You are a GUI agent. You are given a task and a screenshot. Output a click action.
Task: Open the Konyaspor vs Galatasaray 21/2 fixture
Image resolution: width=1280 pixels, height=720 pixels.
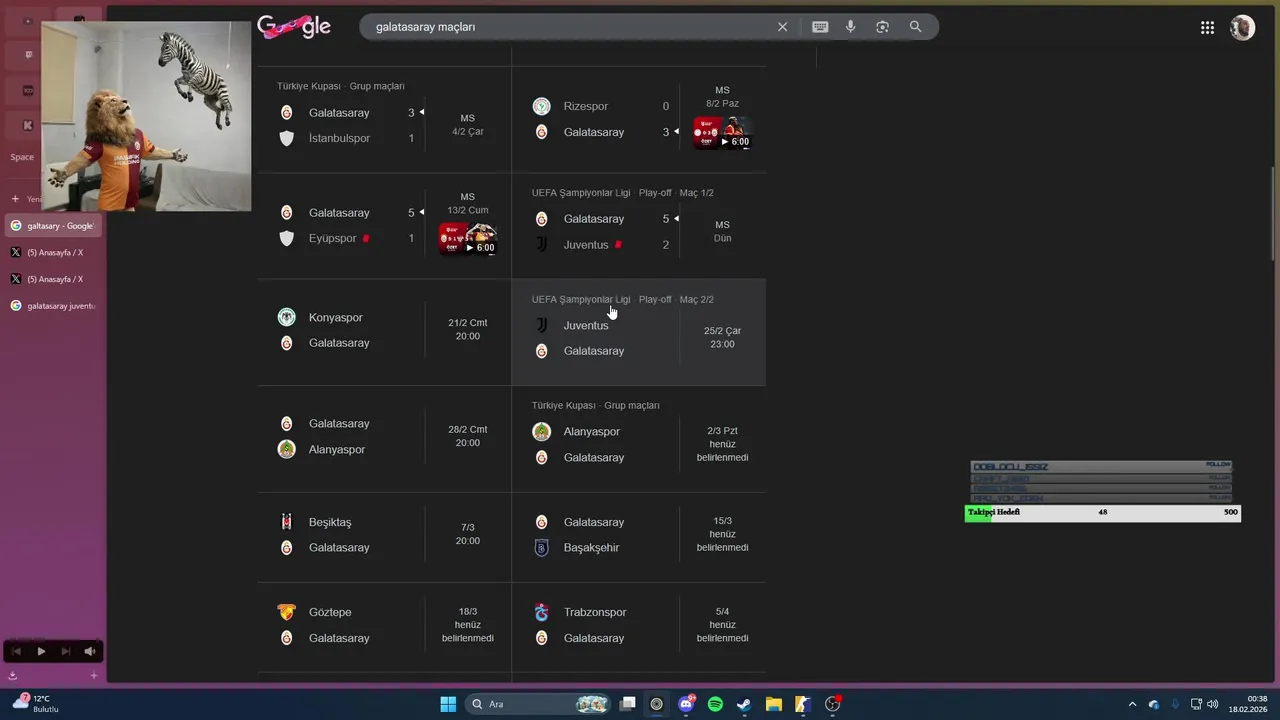pos(384,332)
